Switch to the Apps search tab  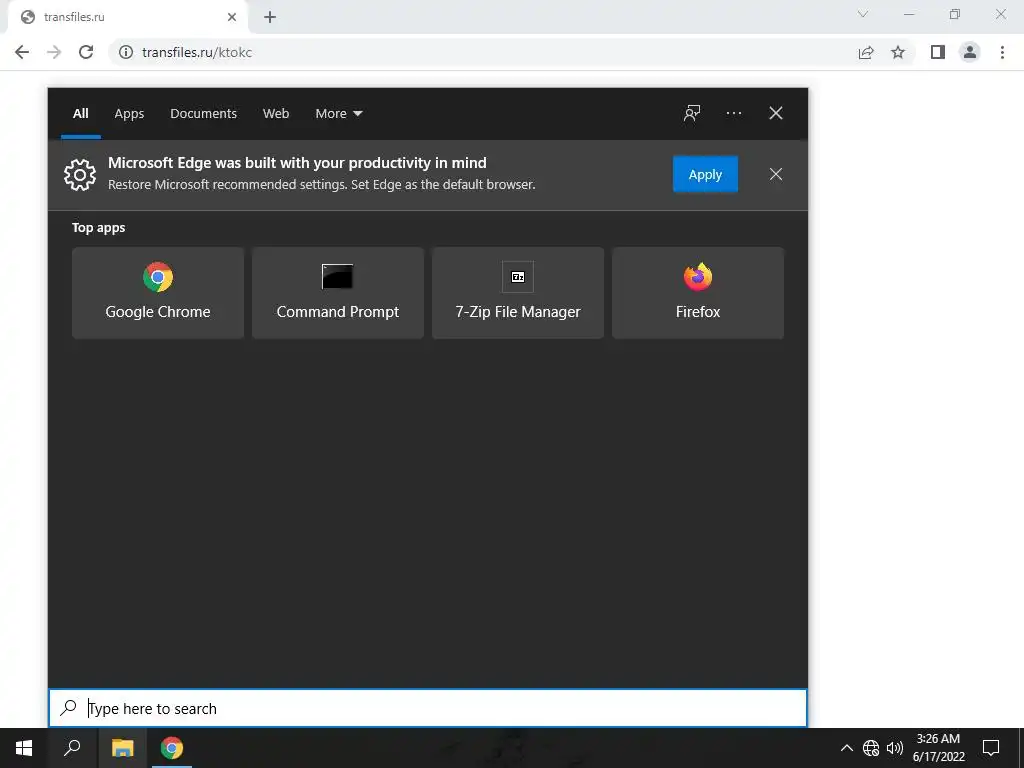pos(129,114)
